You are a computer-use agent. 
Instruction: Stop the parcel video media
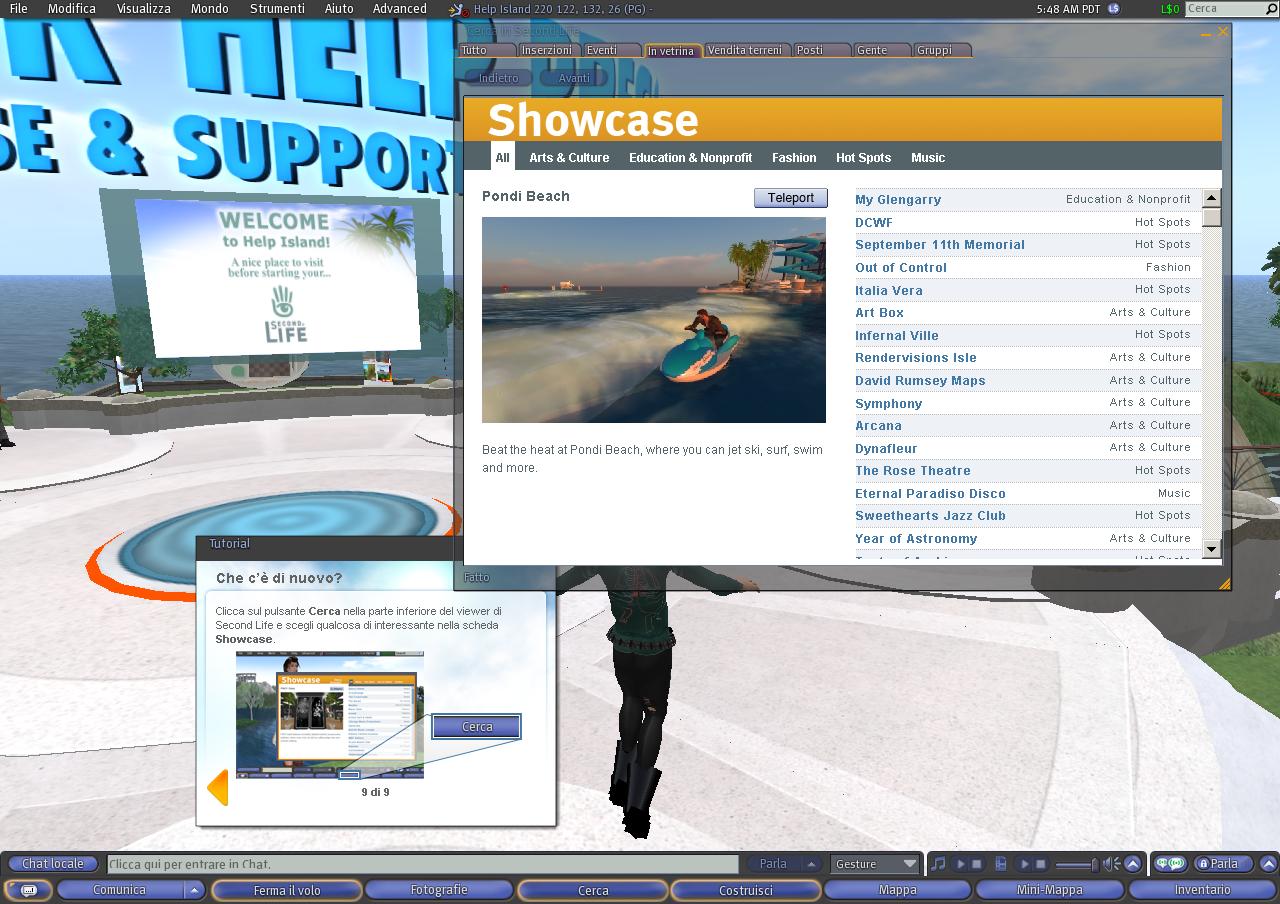click(x=1040, y=864)
